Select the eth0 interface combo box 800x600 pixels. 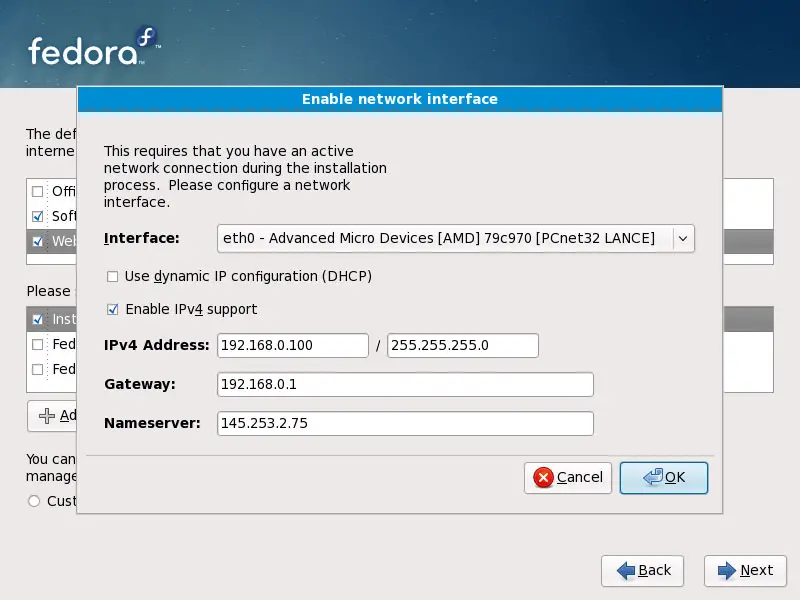[455, 238]
